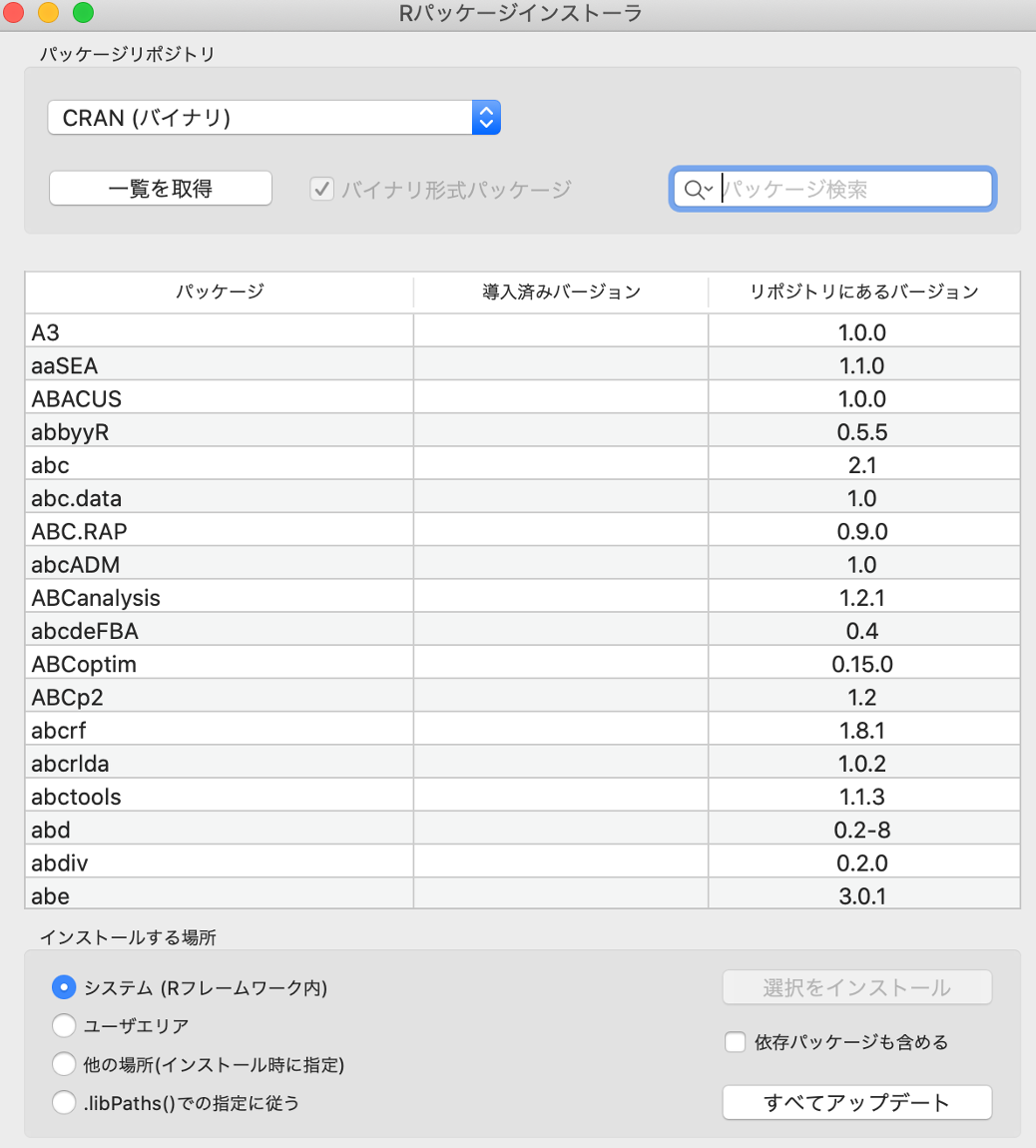1036x1148 pixels.
Task: Select the abc.data package row
Action: coord(523,498)
